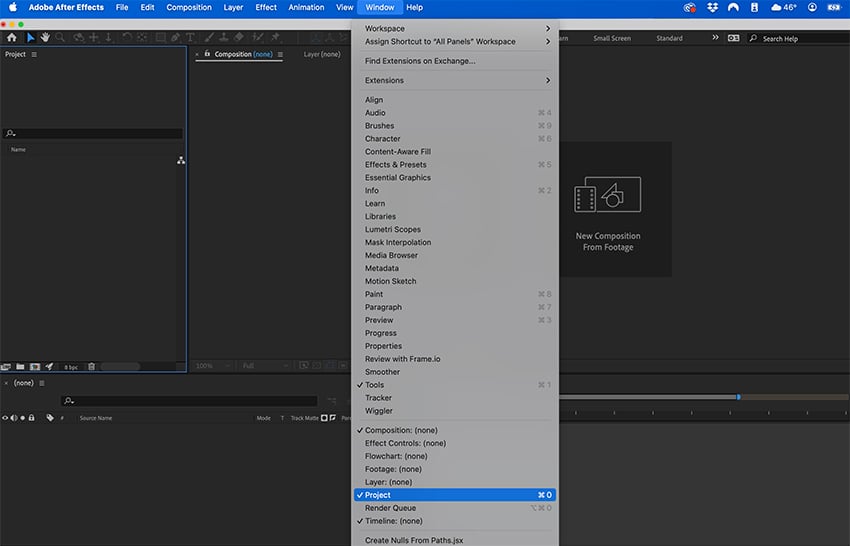850x546 pixels.
Task: Select the Clone Stamp tool
Action: 223,37
